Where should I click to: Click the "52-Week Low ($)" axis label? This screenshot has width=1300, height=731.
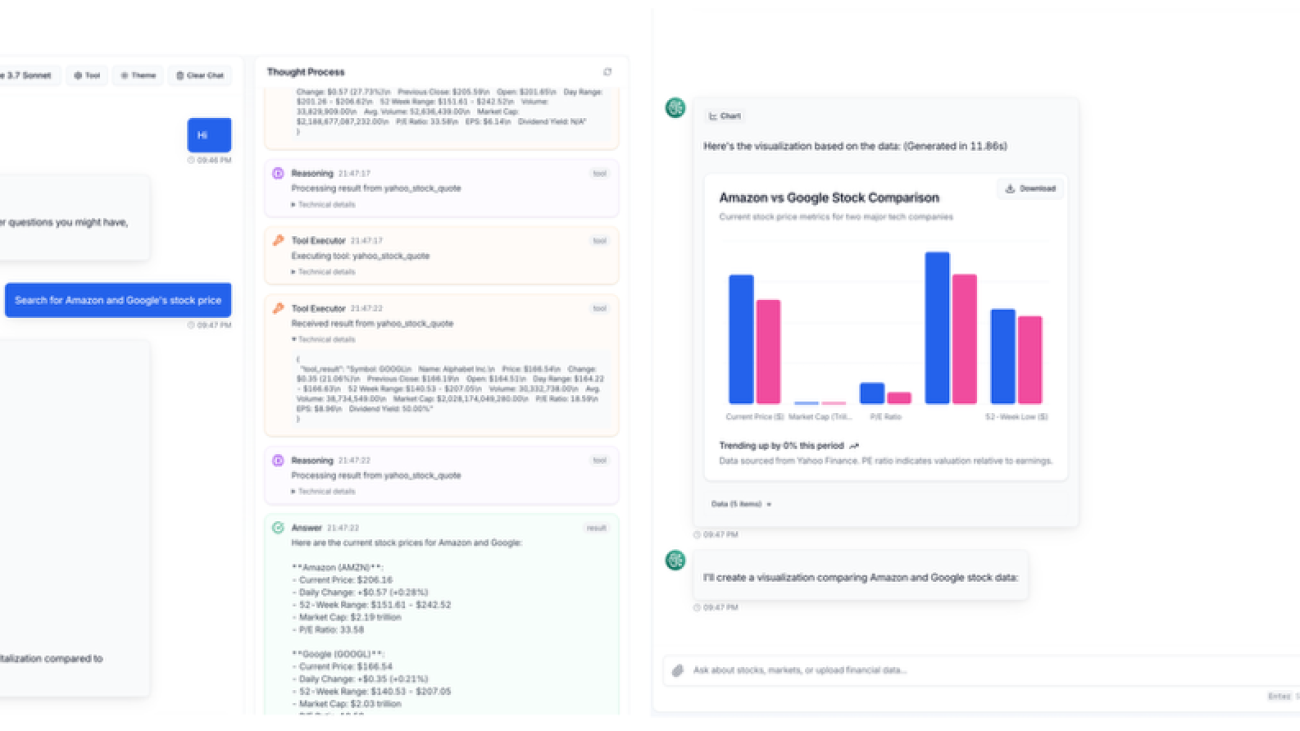tap(1017, 416)
